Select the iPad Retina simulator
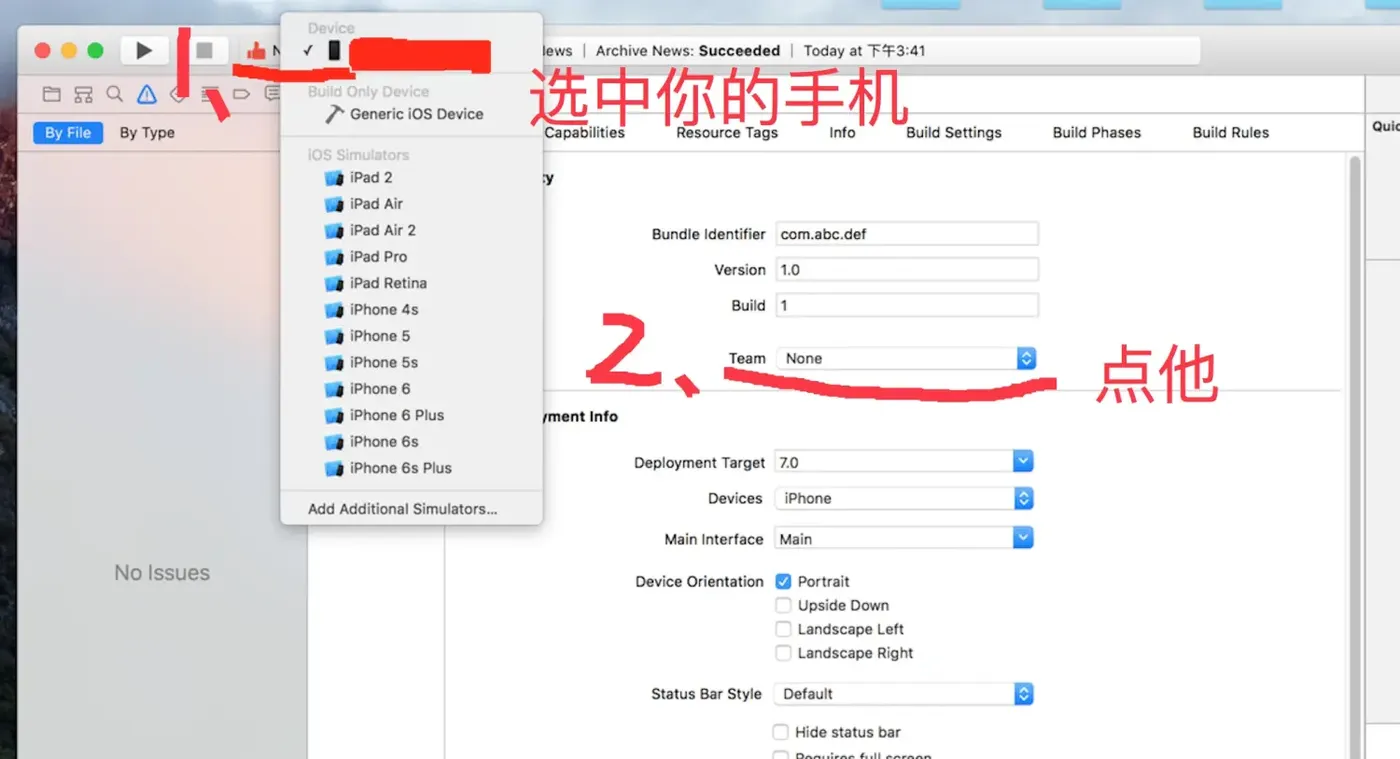 tap(411, 283)
